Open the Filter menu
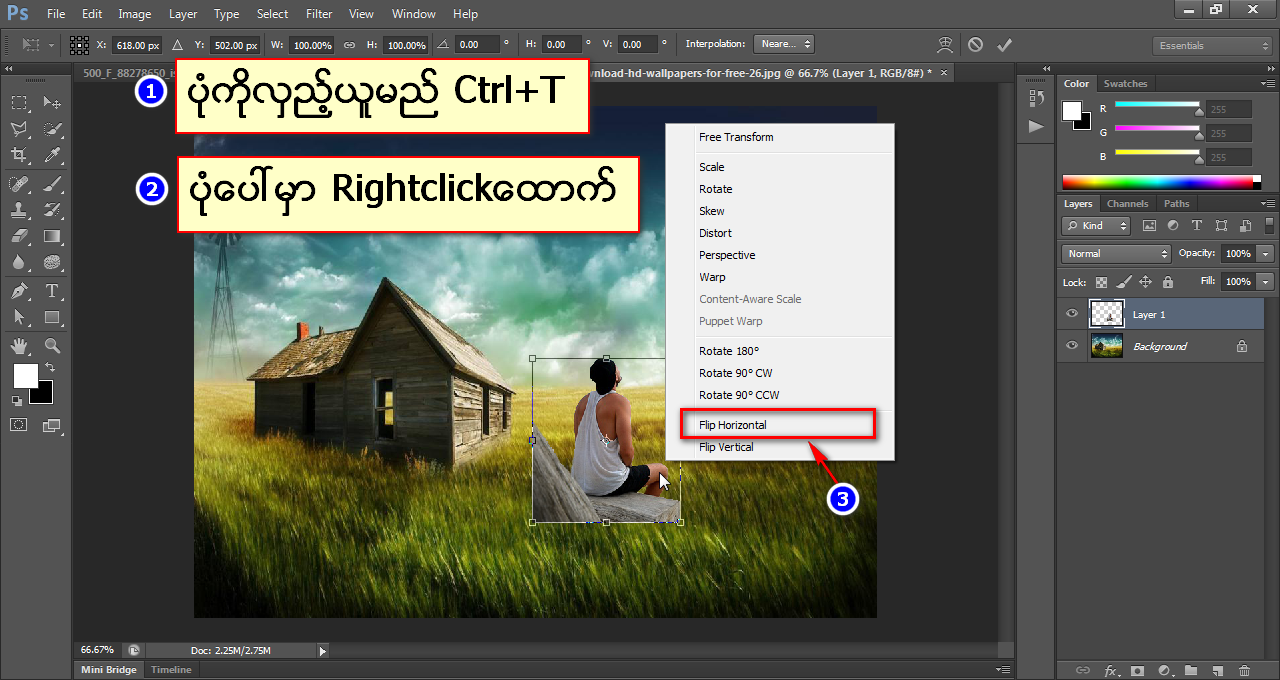The height and width of the screenshot is (680, 1280). point(319,14)
